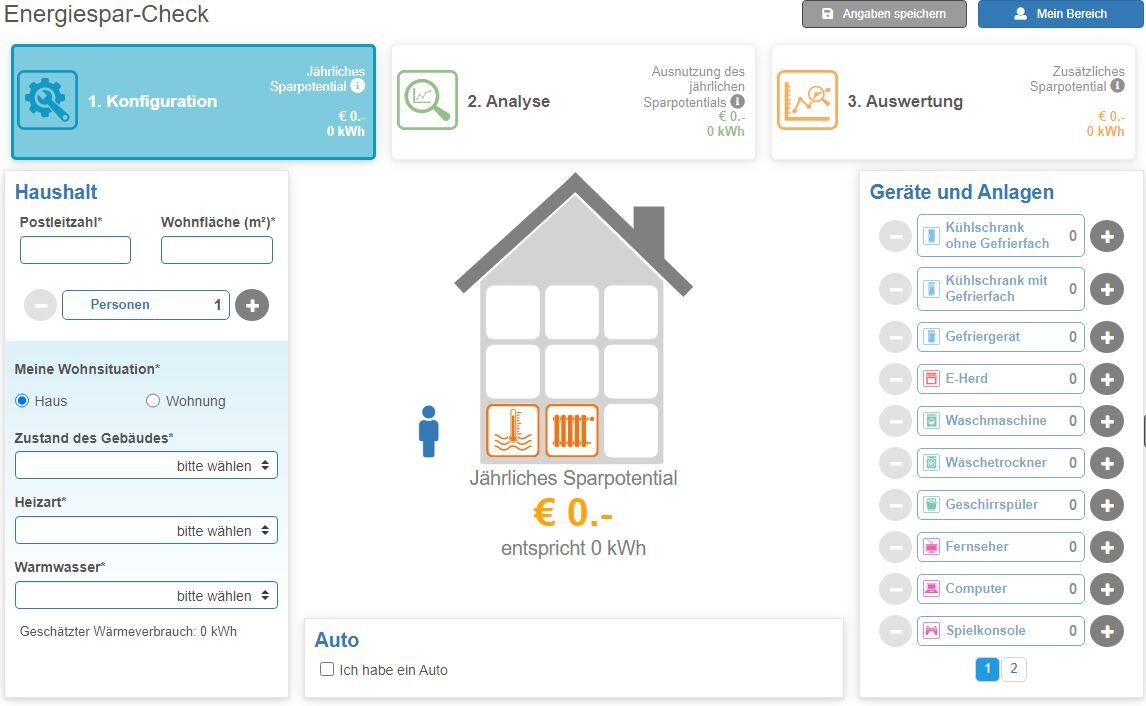Viewport: 1146px width, 706px height.
Task: Click the info icon beside Jährliches Sparpotential
Action: (x=358, y=87)
